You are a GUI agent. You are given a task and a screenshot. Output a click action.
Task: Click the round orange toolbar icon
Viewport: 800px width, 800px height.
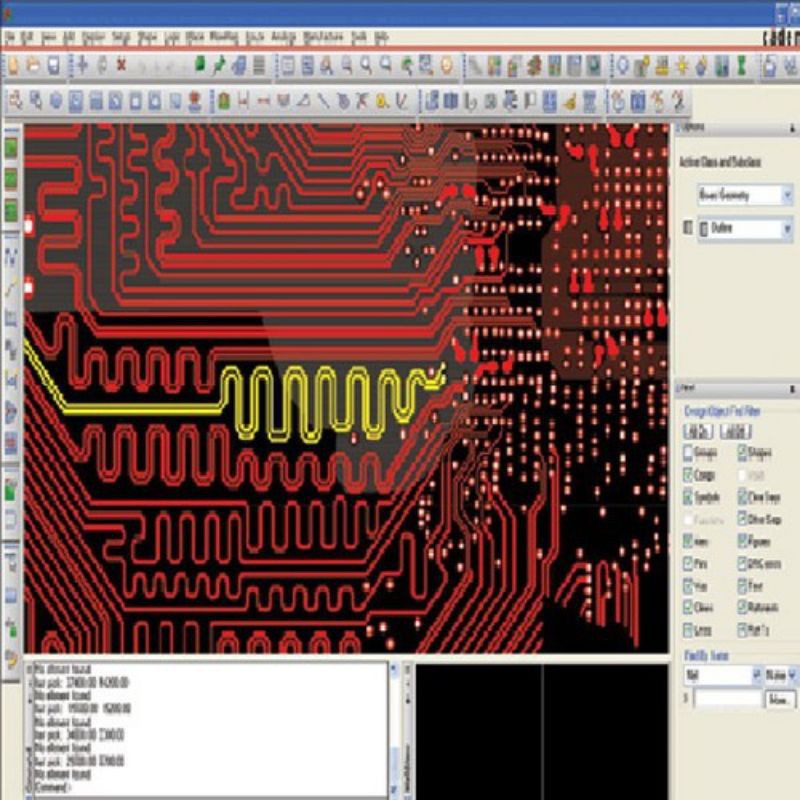pos(446,66)
